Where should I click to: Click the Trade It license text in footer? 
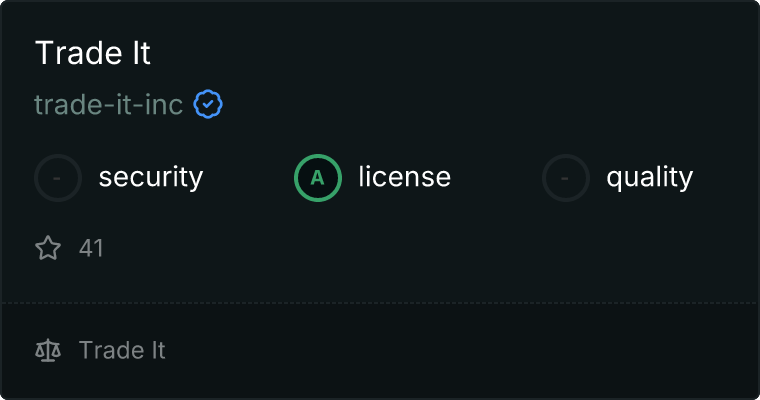tap(122, 350)
